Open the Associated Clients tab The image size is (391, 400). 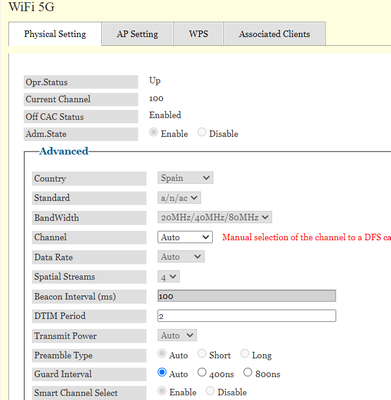tap(274, 34)
